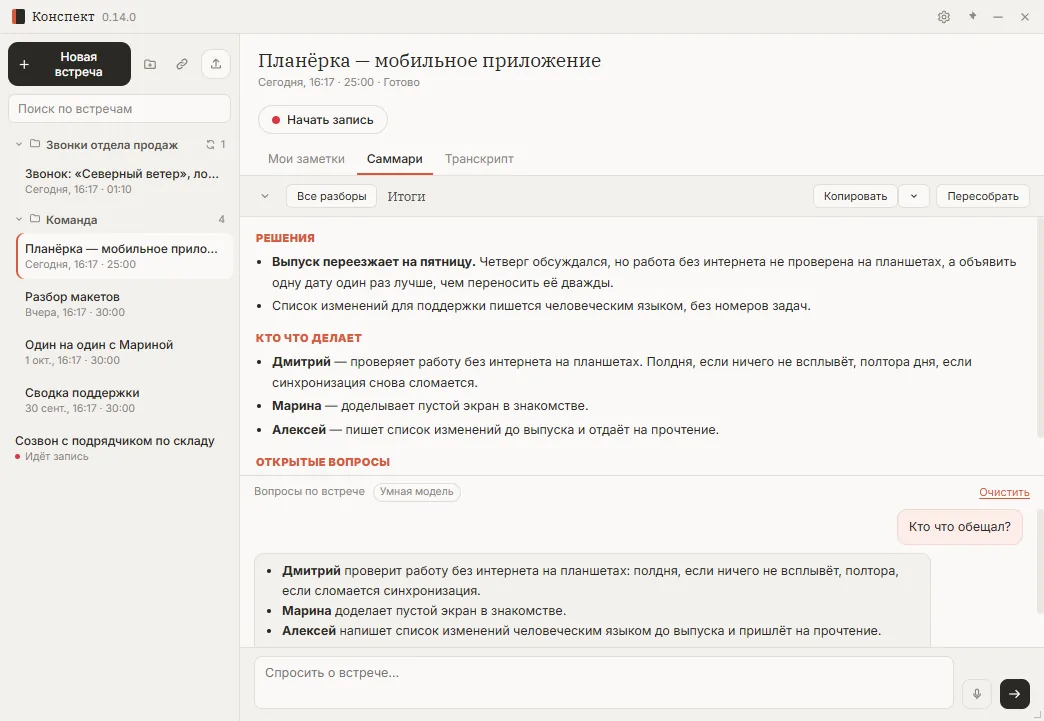This screenshot has width=1044, height=721.
Task: Click the Все разборы button
Action: [332, 196]
